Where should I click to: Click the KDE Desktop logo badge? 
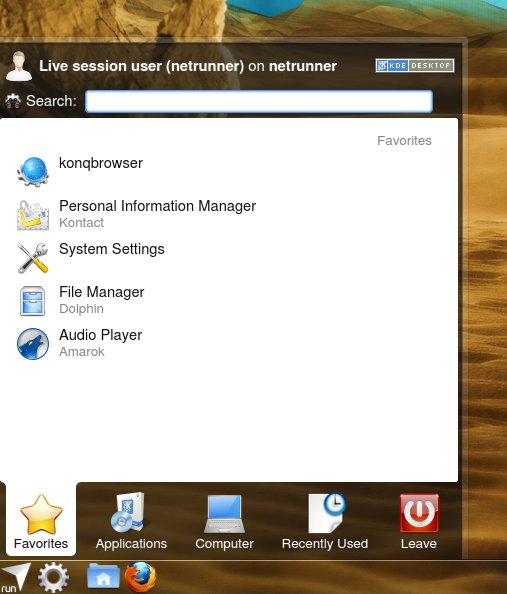tap(415, 66)
